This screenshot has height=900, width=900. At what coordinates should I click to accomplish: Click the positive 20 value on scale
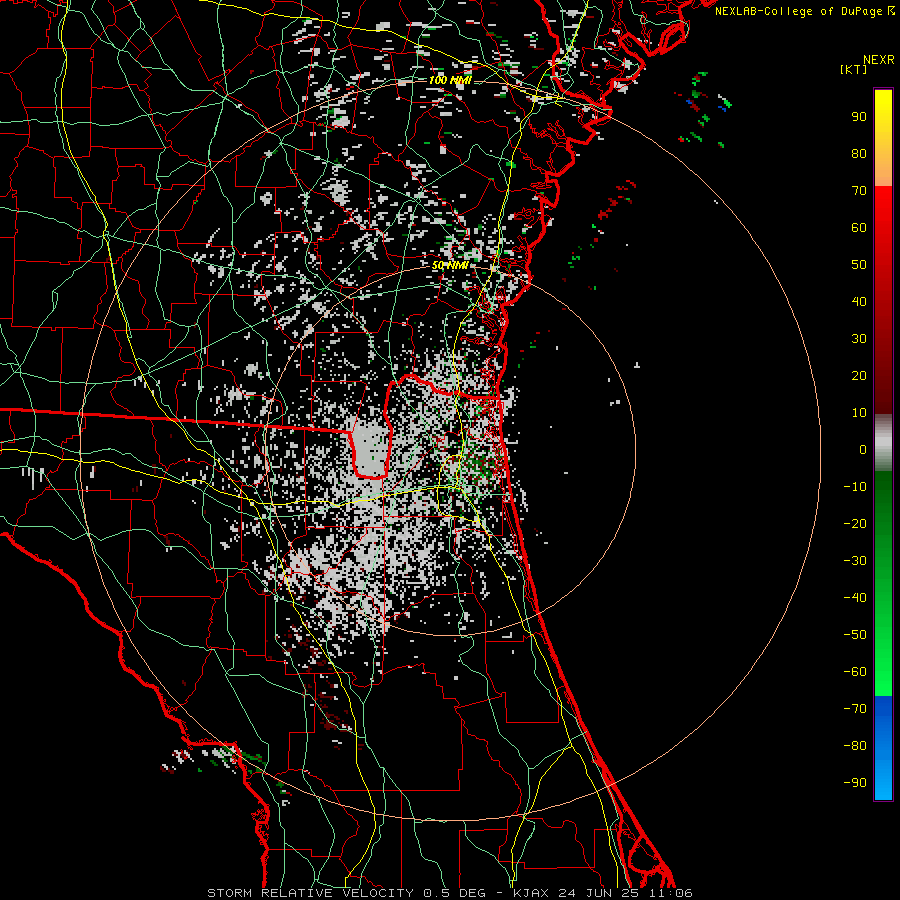[859, 375]
